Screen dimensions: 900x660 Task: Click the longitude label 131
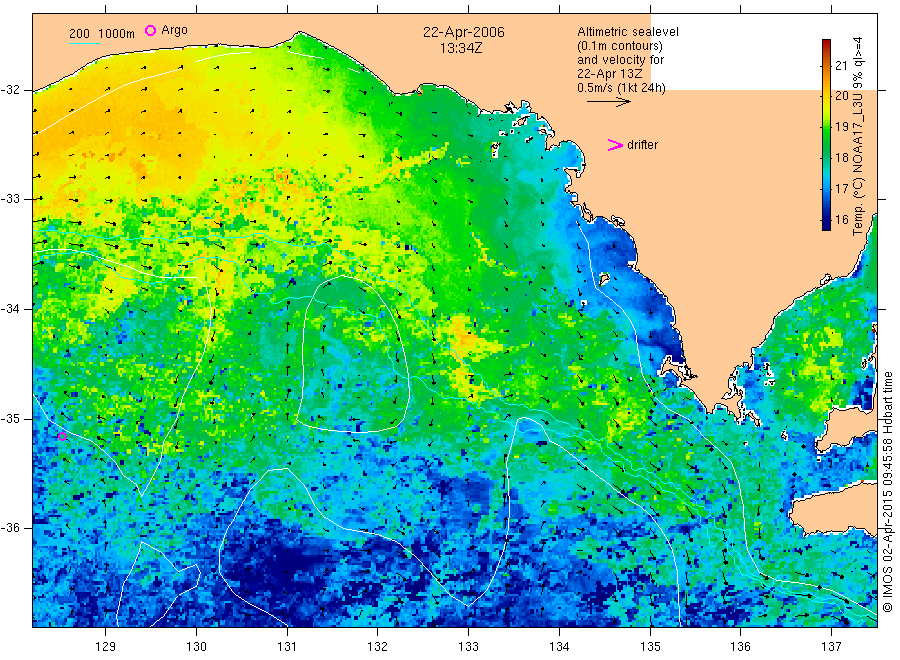[x=287, y=647]
